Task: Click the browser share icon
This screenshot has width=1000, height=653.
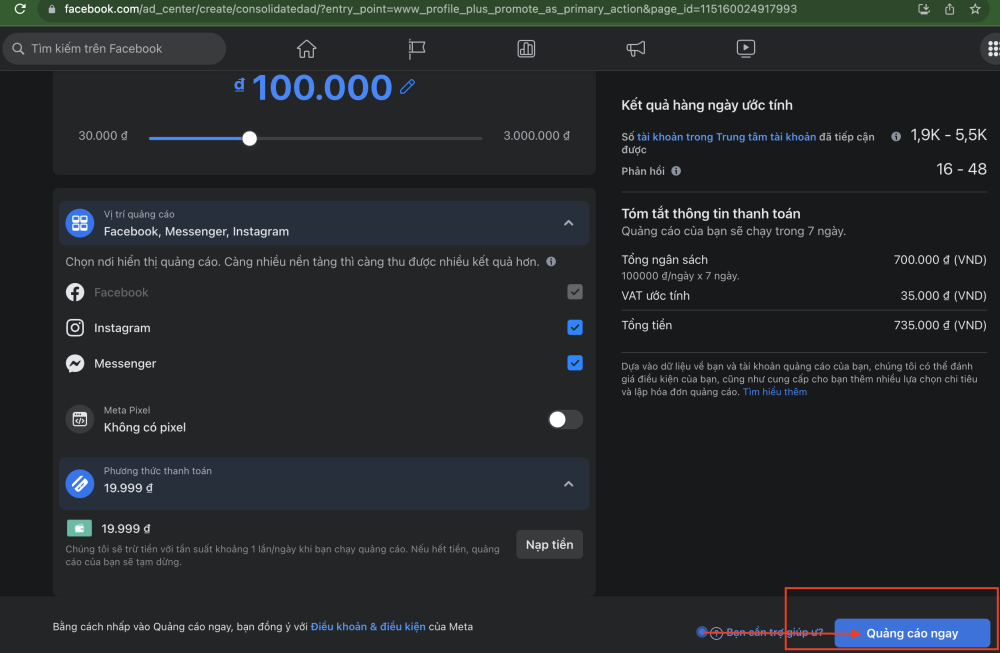Action: [950, 9]
